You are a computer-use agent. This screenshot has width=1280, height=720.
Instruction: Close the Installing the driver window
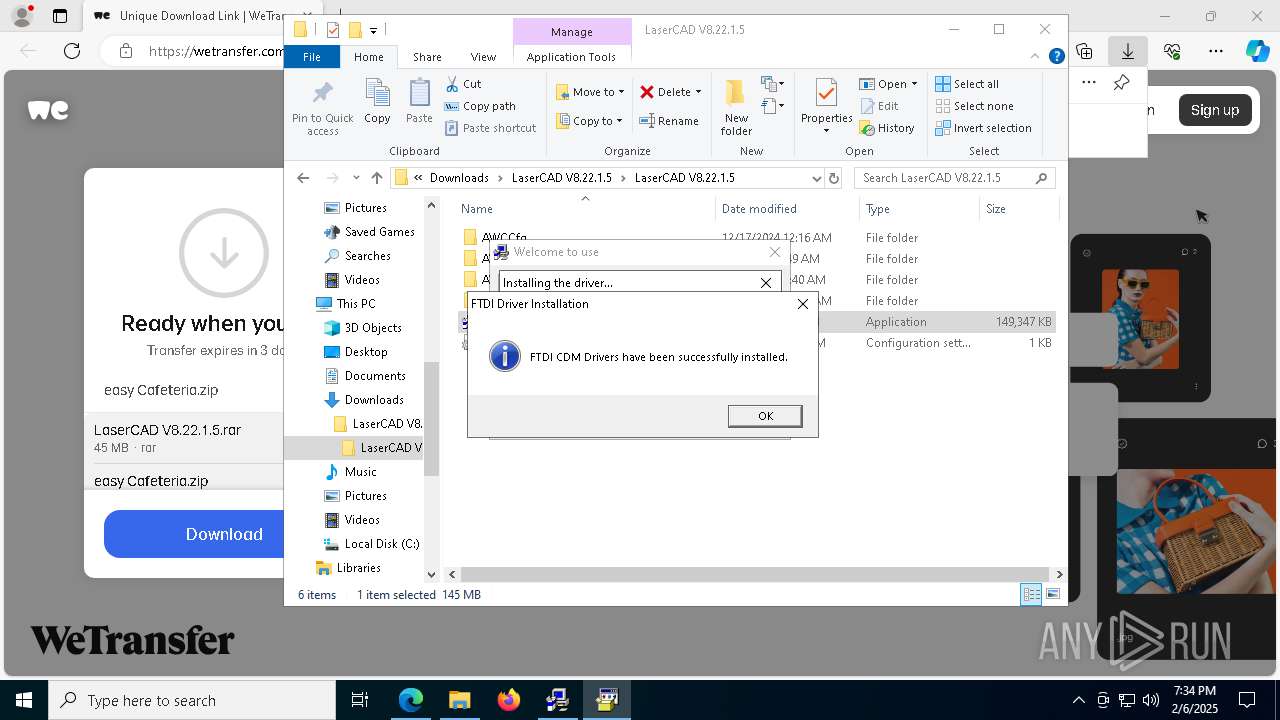[x=766, y=283]
